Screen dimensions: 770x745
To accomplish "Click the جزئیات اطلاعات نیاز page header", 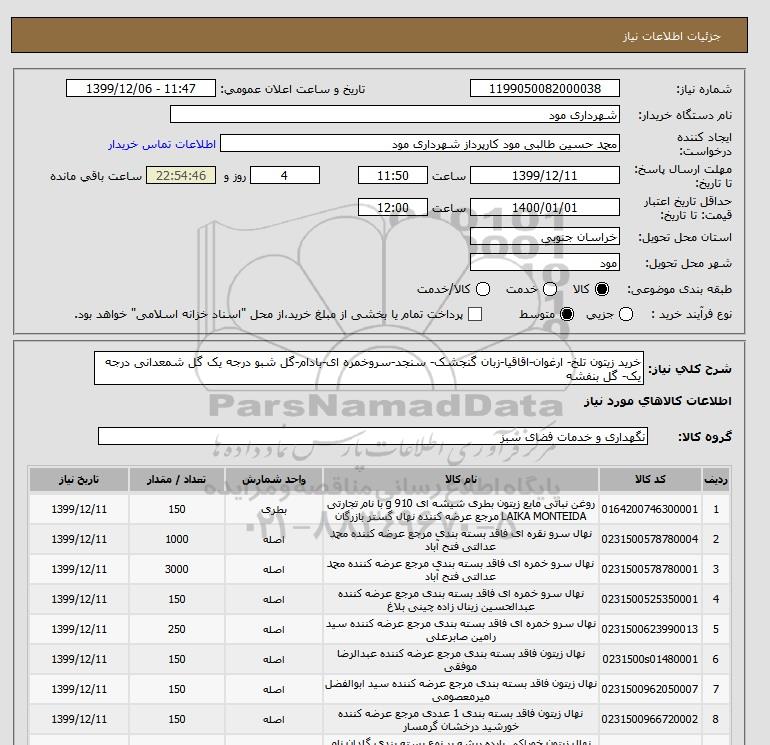I will click(672, 36).
